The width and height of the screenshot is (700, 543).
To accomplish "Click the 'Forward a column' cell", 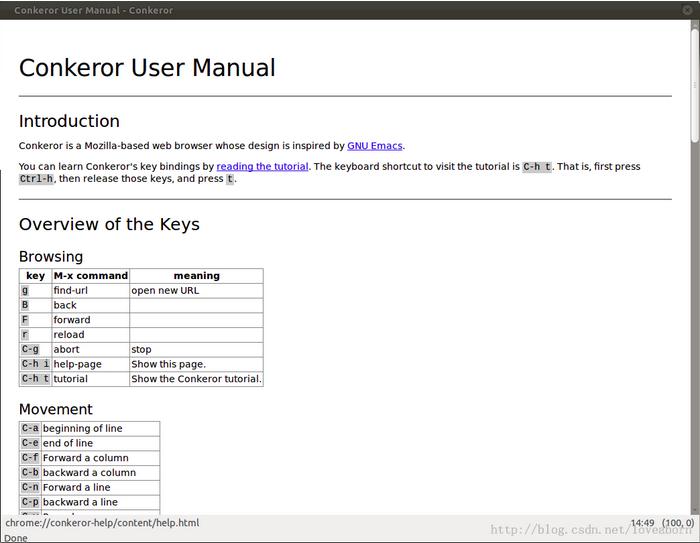I will (x=100, y=458).
